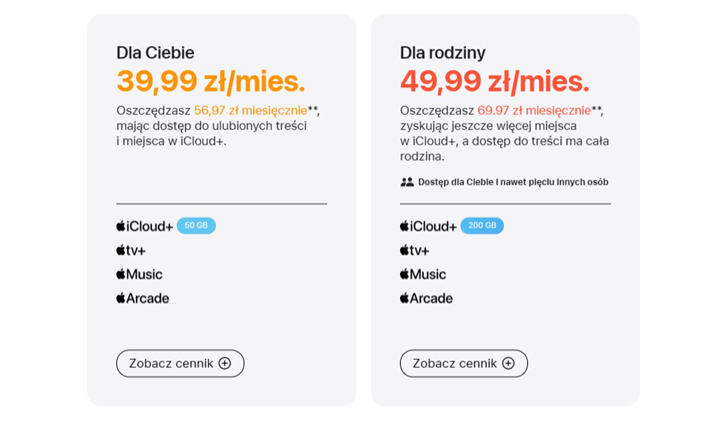The height and width of the screenshot is (434, 720).
Task: Click the Apple TV+ logo in Dla Ciebie plan
Action: pyautogui.click(x=132, y=250)
